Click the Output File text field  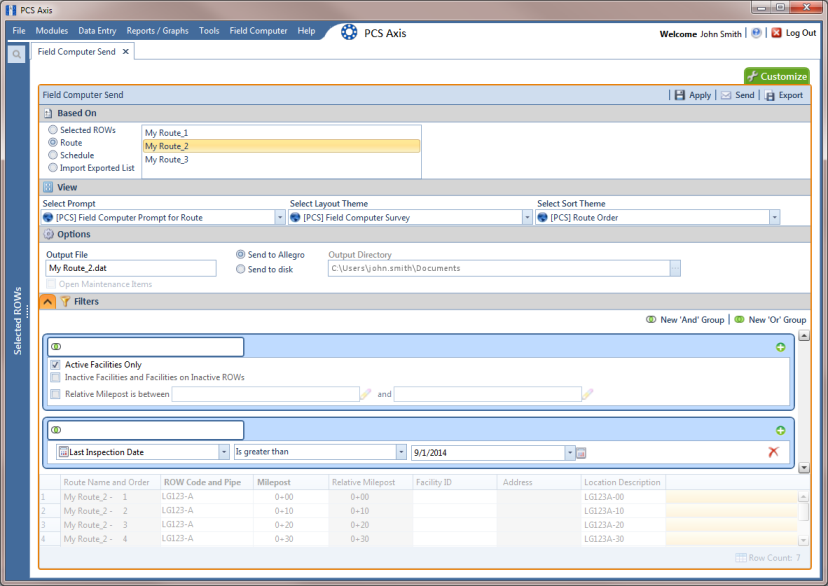point(131,268)
